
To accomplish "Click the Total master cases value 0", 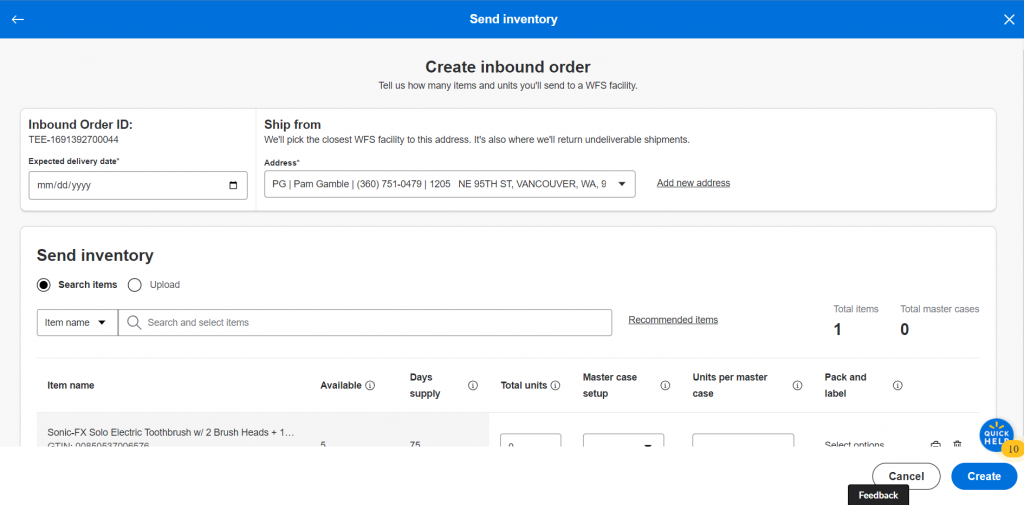I will point(904,330).
